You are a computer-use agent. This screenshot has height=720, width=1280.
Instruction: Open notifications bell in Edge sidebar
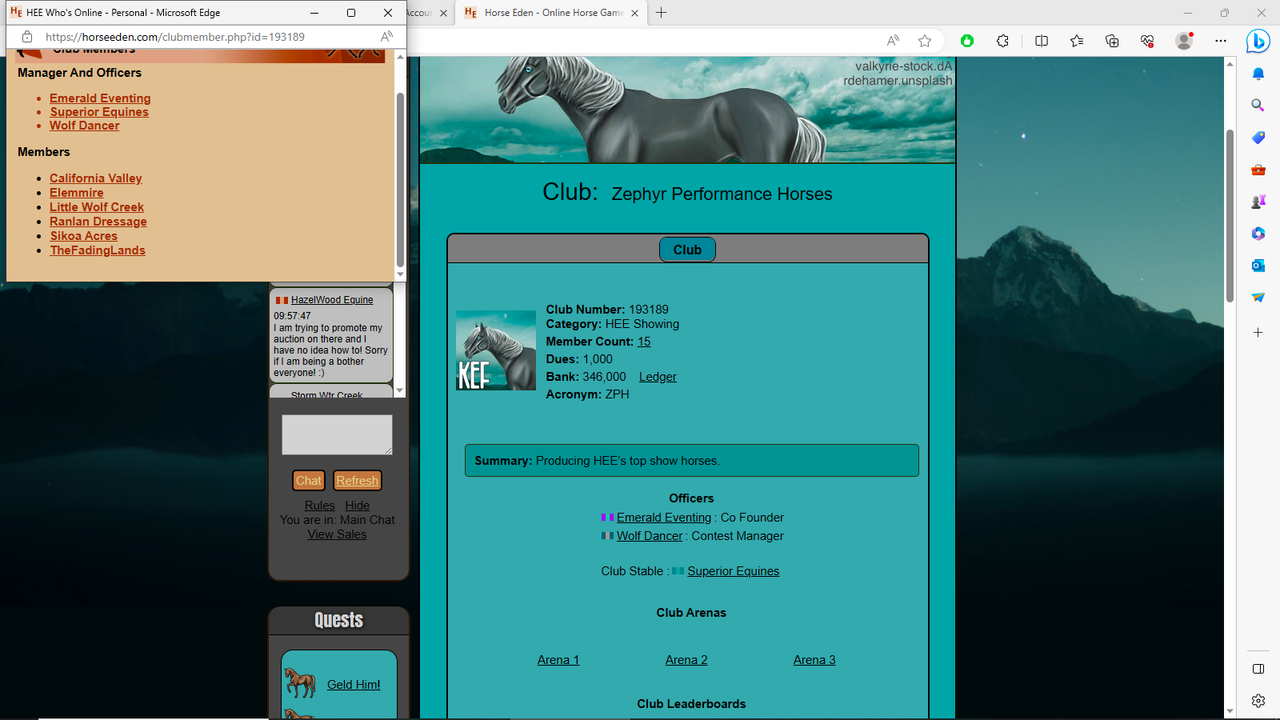pyautogui.click(x=1258, y=74)
